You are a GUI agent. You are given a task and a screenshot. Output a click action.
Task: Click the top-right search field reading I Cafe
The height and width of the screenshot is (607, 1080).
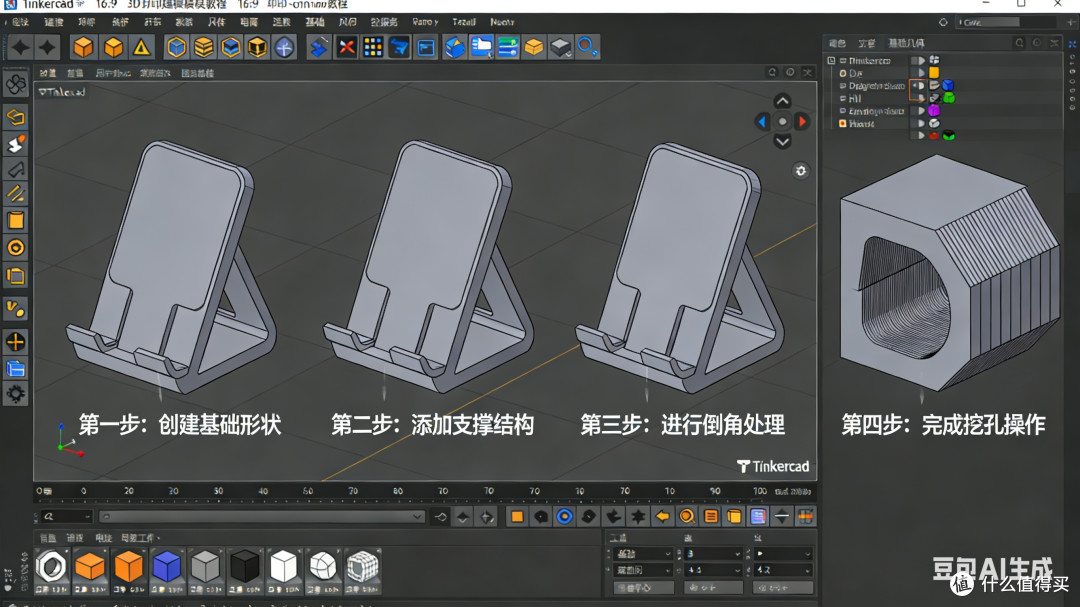1006,22
